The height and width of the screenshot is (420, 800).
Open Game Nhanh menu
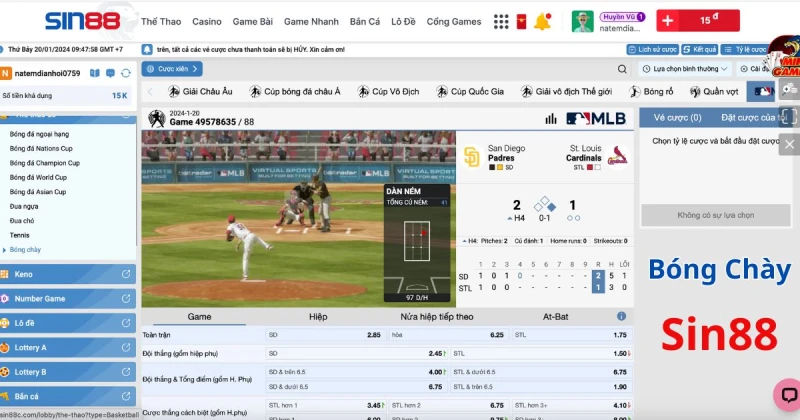[311, 21]
